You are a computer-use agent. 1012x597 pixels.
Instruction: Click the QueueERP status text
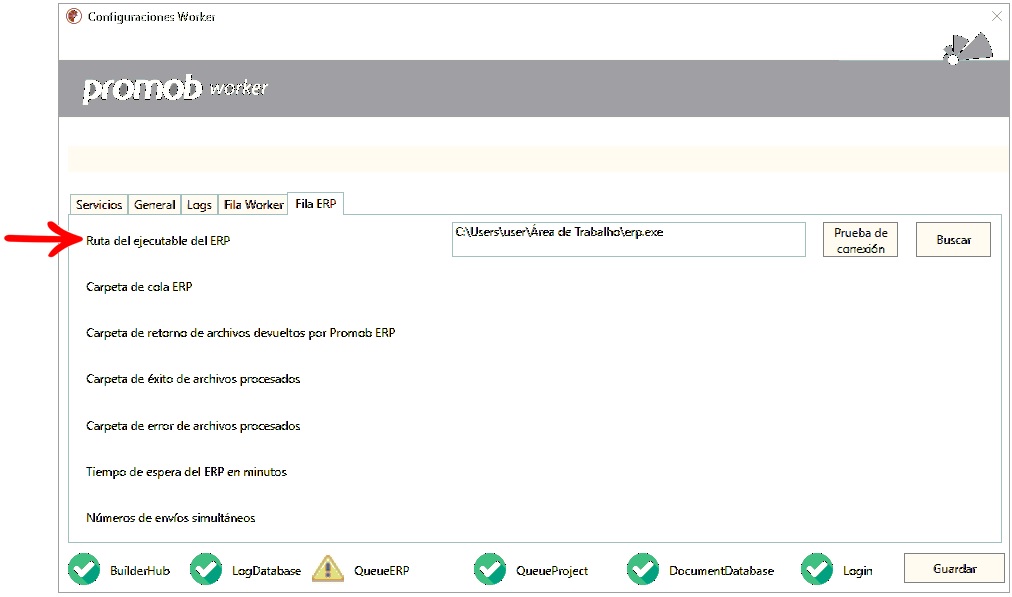click(381, 571)
